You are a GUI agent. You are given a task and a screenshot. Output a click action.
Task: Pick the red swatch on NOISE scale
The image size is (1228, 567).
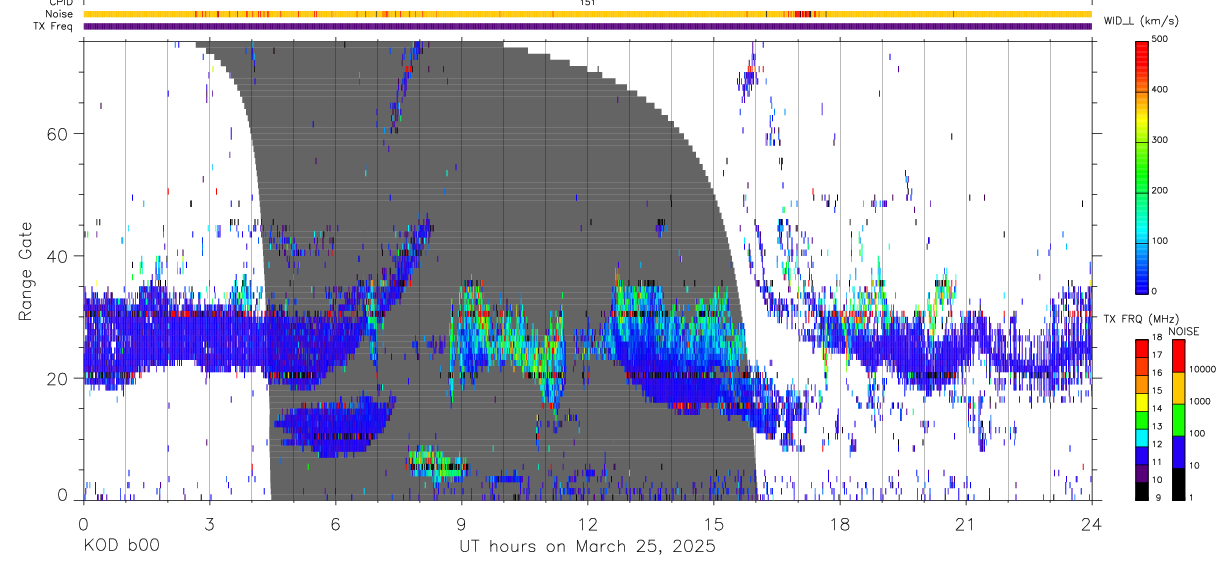tap(1178, 356)
